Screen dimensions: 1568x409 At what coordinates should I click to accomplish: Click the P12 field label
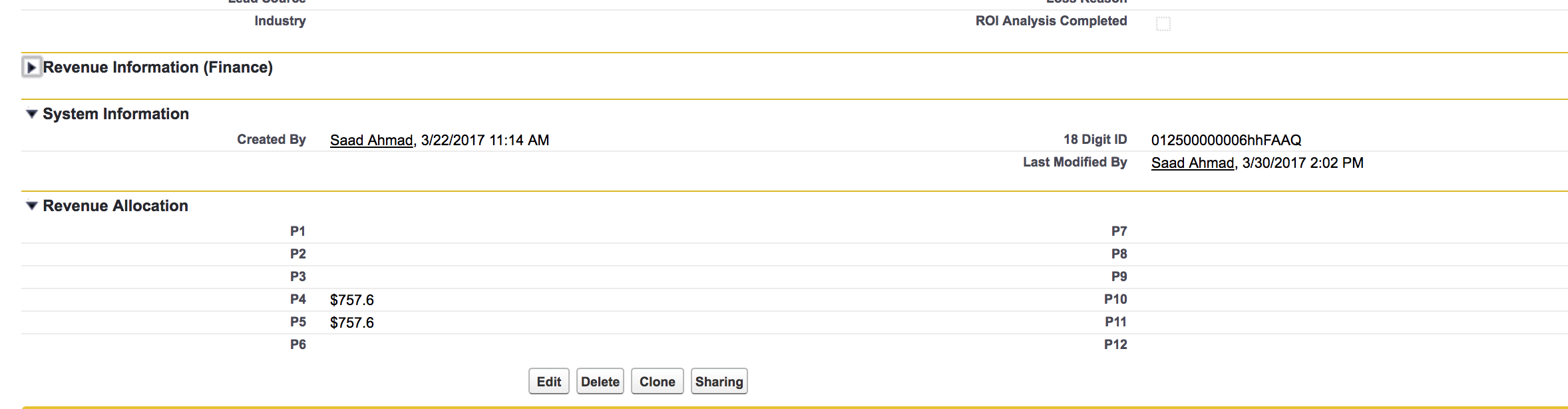tap(1115, 344)
